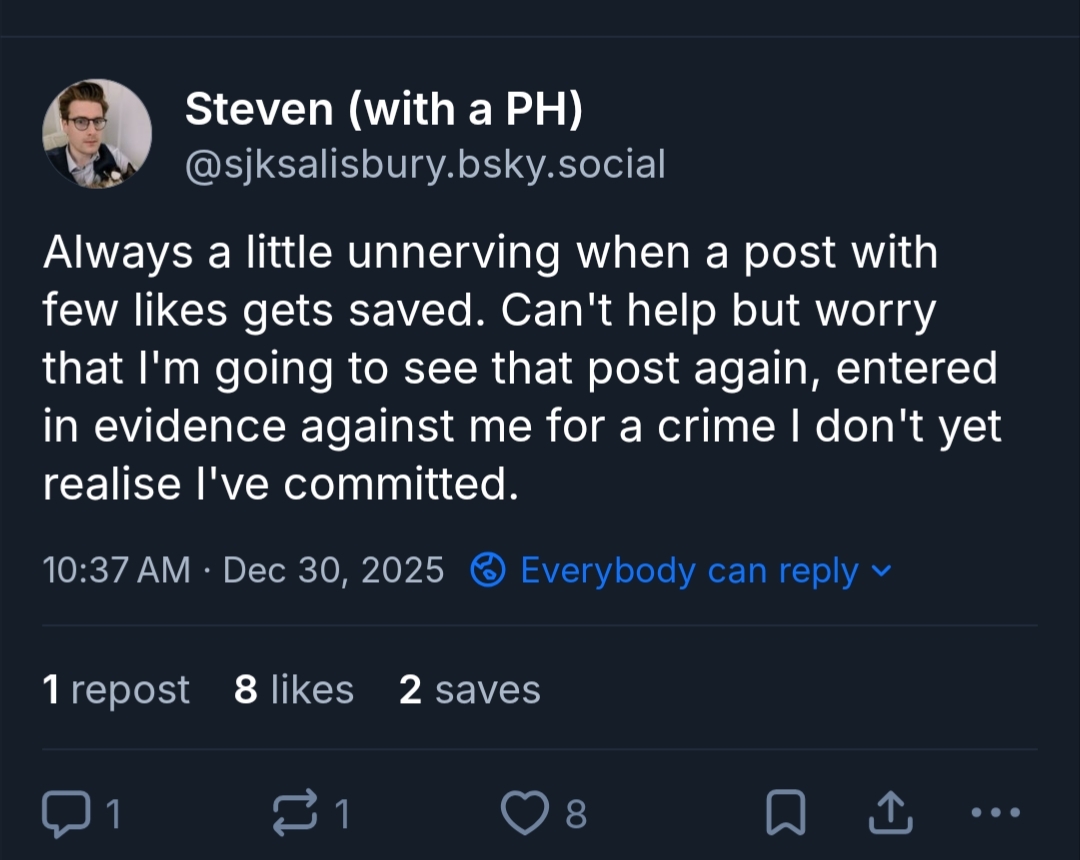View who liked via "8 likes"

(x=294, y=690)
